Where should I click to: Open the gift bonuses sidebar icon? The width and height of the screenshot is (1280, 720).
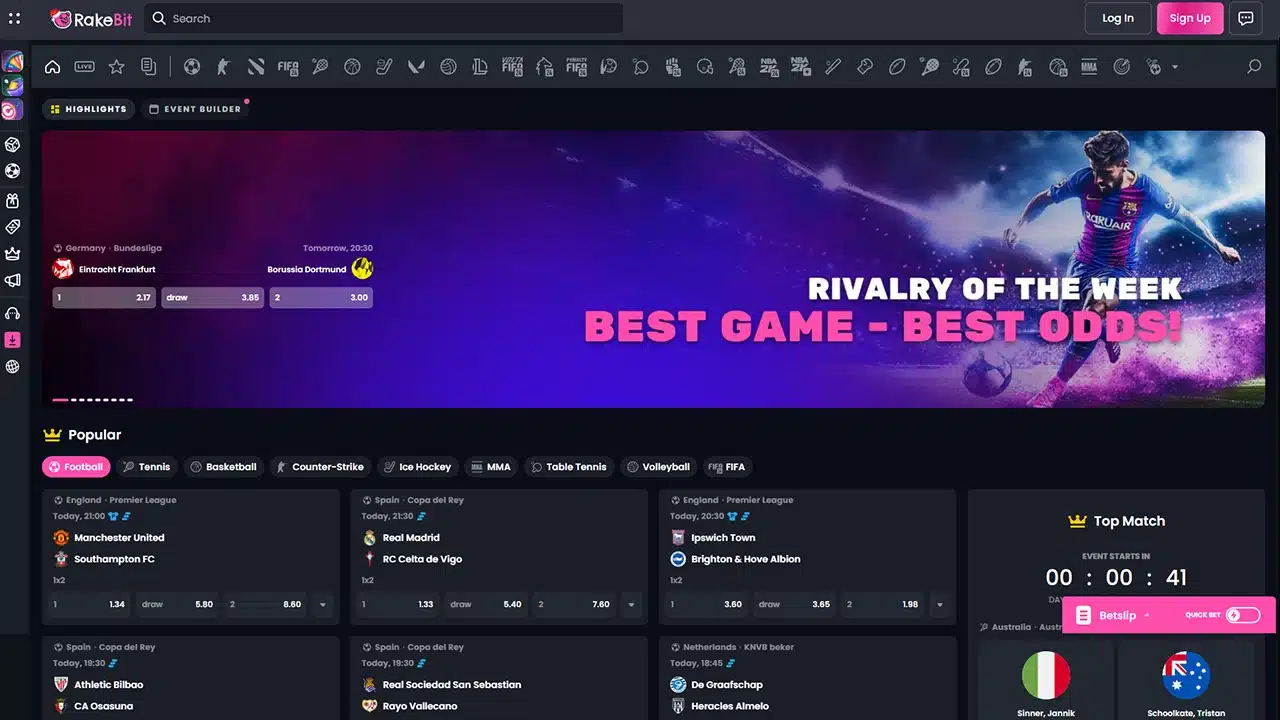[x=12, y=200]
